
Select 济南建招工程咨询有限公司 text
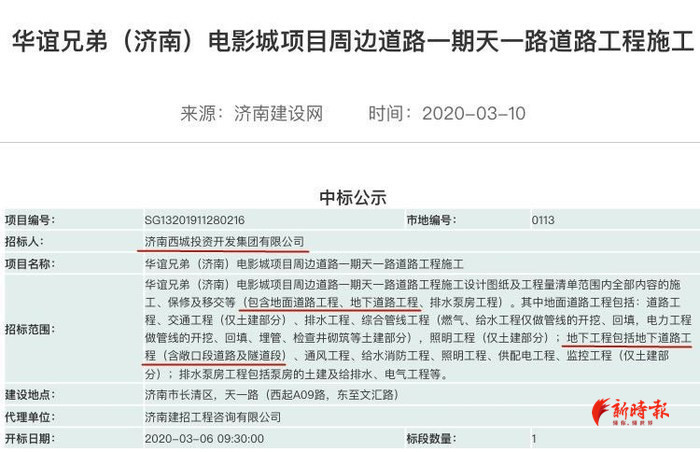click(212, 417)
